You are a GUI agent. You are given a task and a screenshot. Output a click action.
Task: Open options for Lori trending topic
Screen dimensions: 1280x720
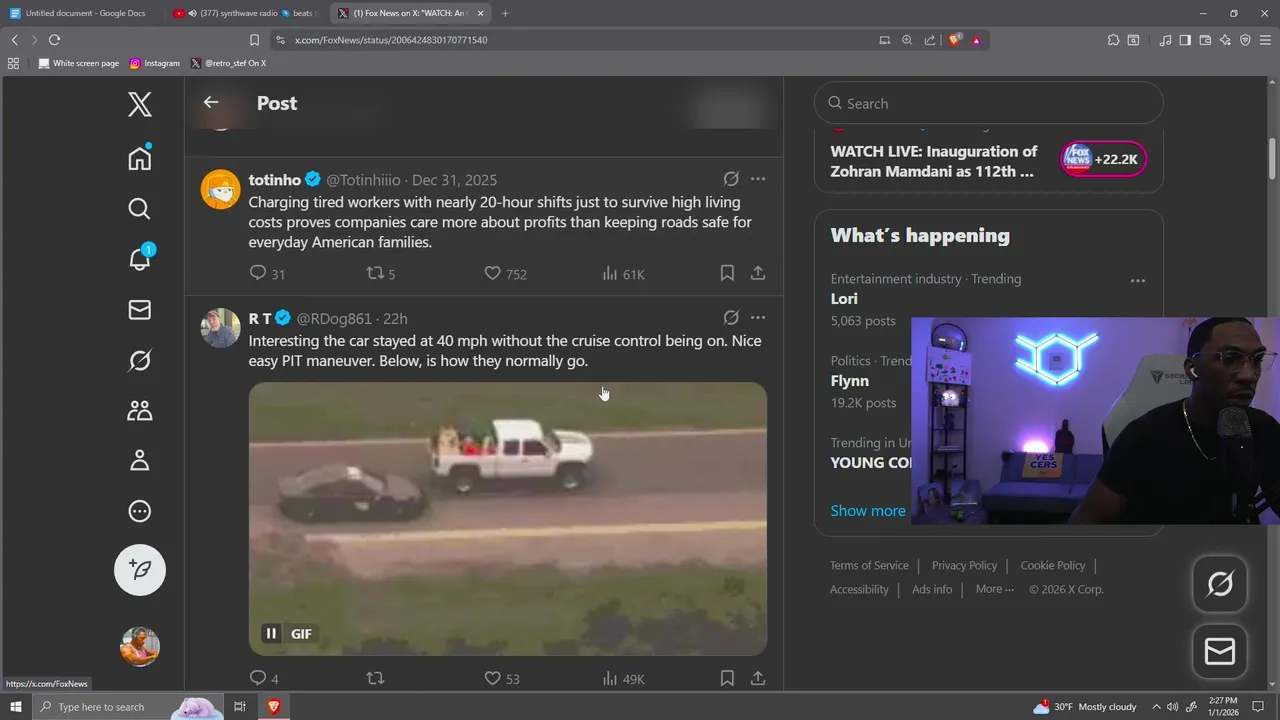[1138, 281]
